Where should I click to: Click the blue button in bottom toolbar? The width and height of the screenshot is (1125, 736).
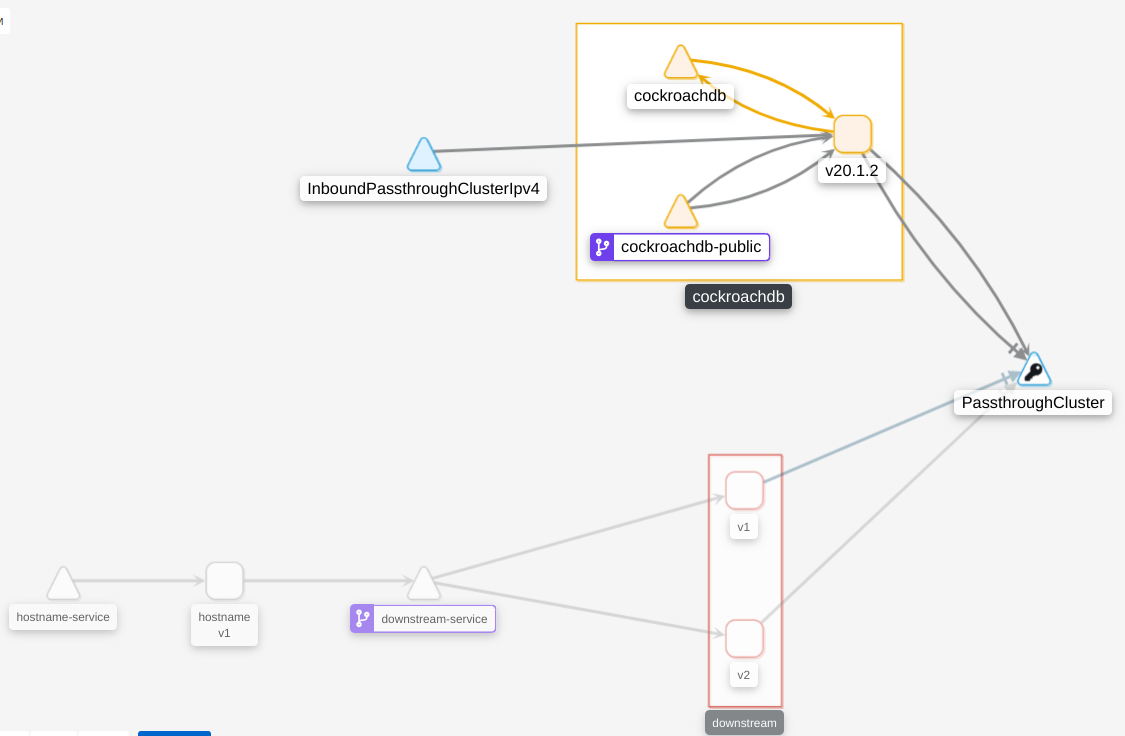pos(174,733)
